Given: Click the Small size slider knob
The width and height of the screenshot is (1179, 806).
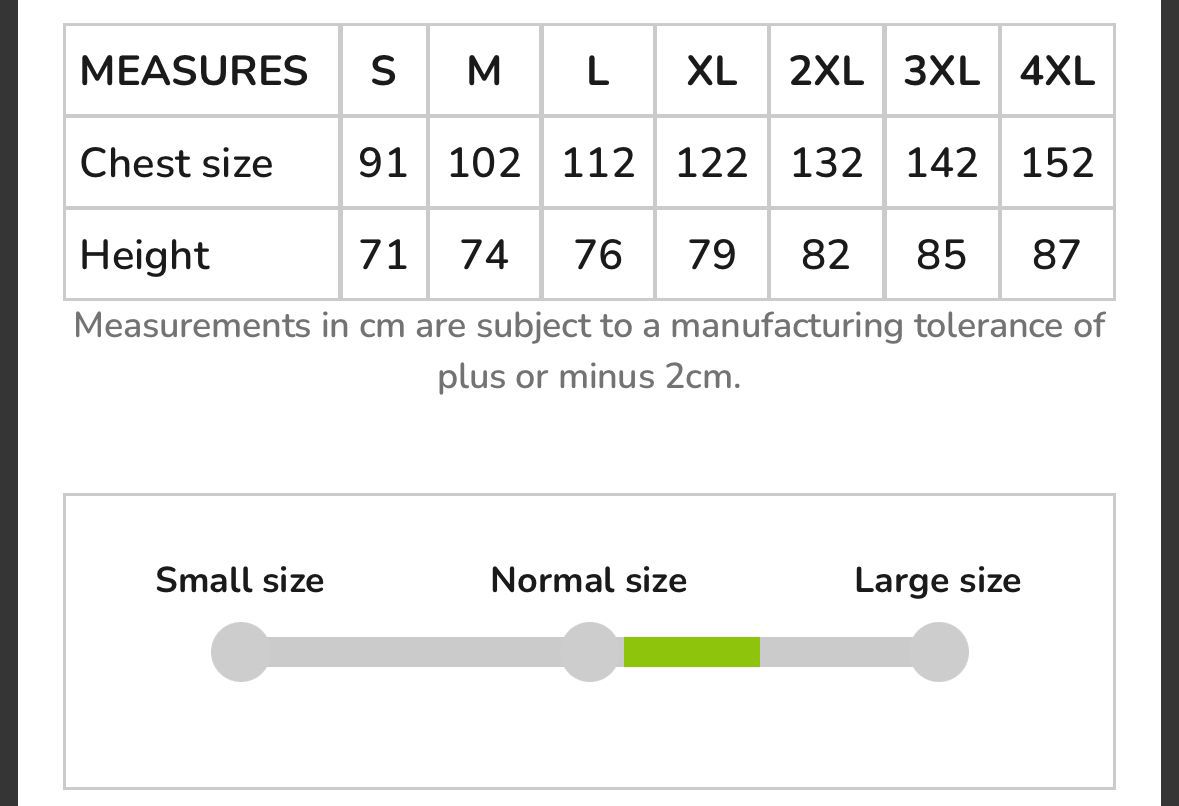Looking at the screenshot, I should tap(241, 652).
